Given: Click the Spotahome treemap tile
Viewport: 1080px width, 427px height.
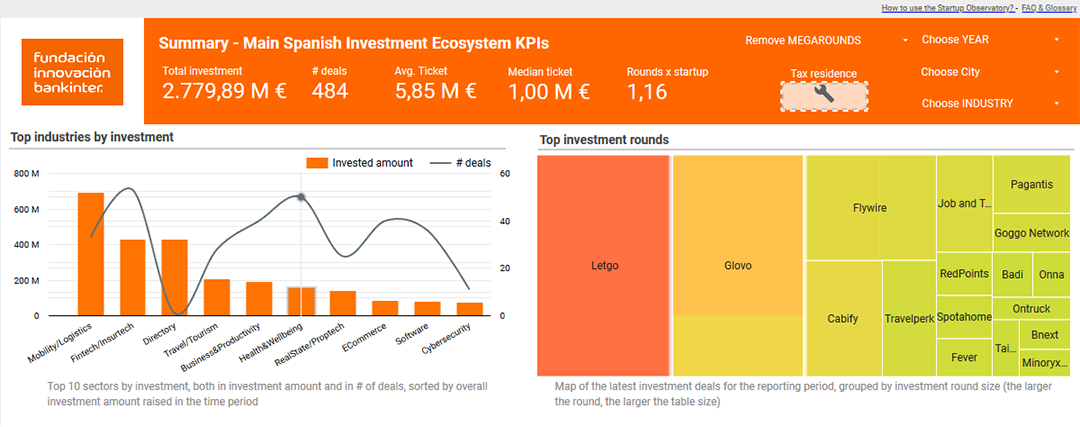Looking at the screenshot, I should click(964, 317).
